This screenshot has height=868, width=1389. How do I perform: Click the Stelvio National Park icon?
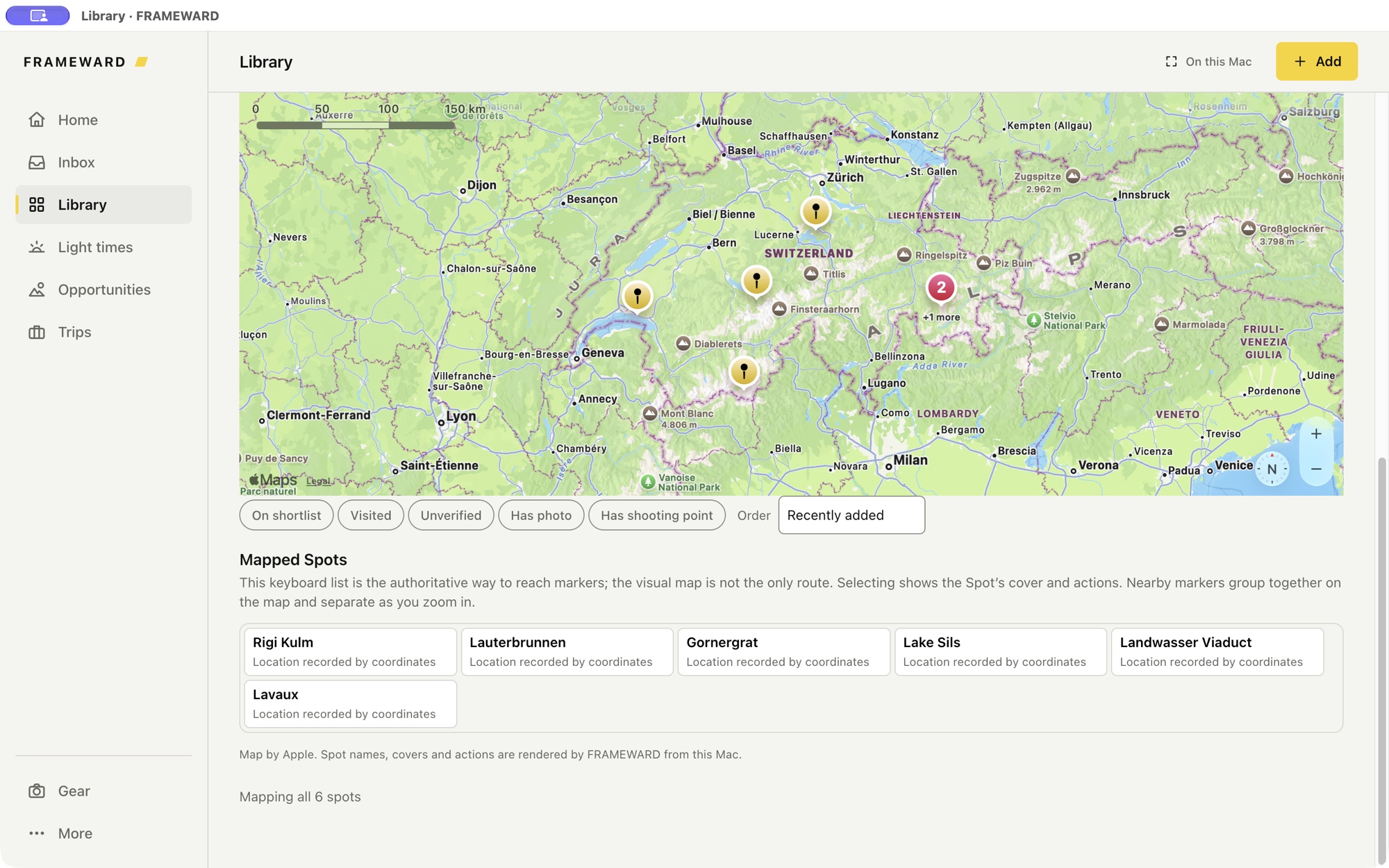pos(1033,320)
